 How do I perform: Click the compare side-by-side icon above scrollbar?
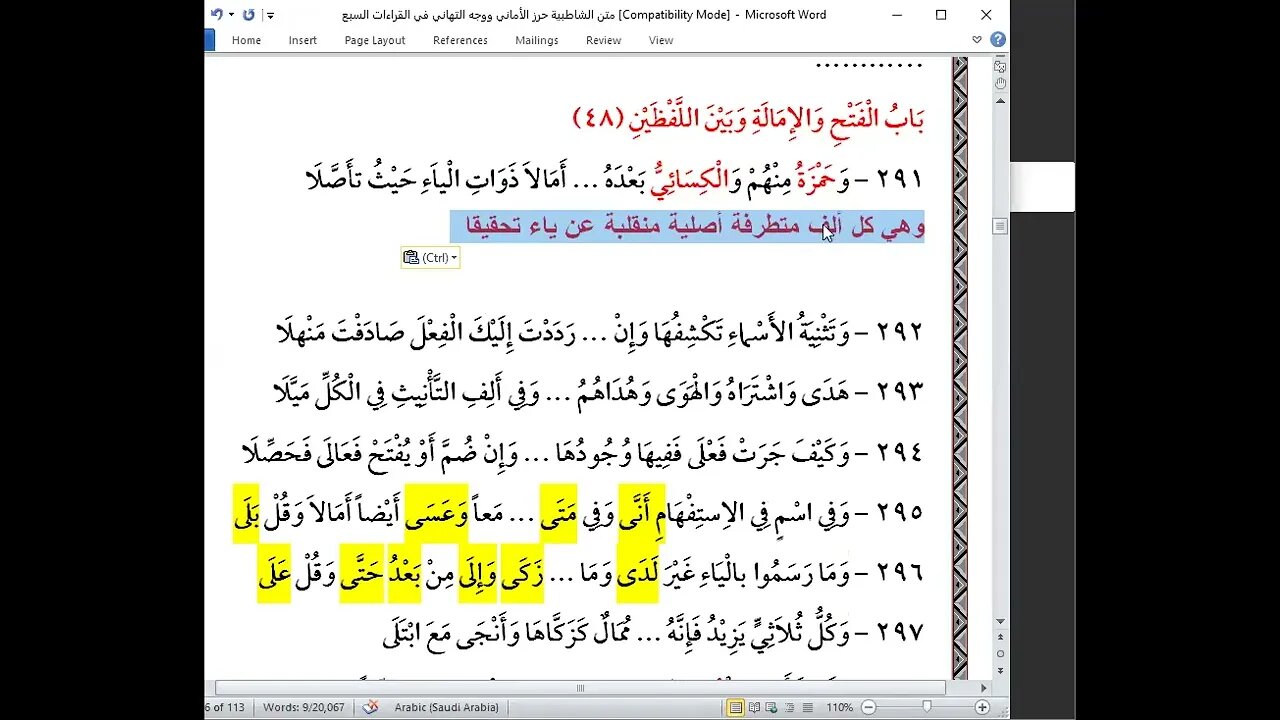coord(999,65)
